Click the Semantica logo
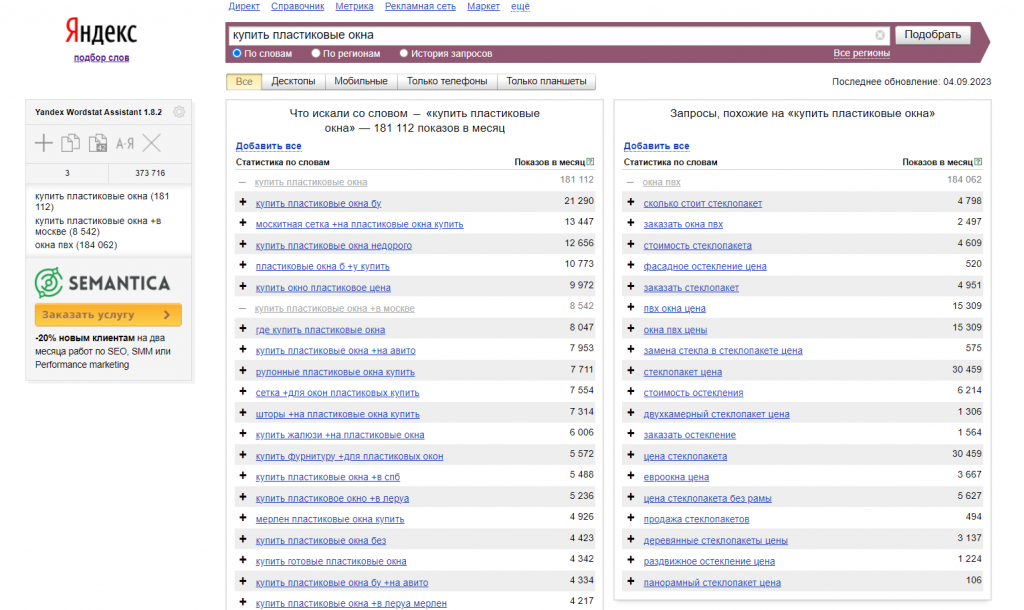The height and width of the screenshot is (610, 1024). tap(103, 282)
